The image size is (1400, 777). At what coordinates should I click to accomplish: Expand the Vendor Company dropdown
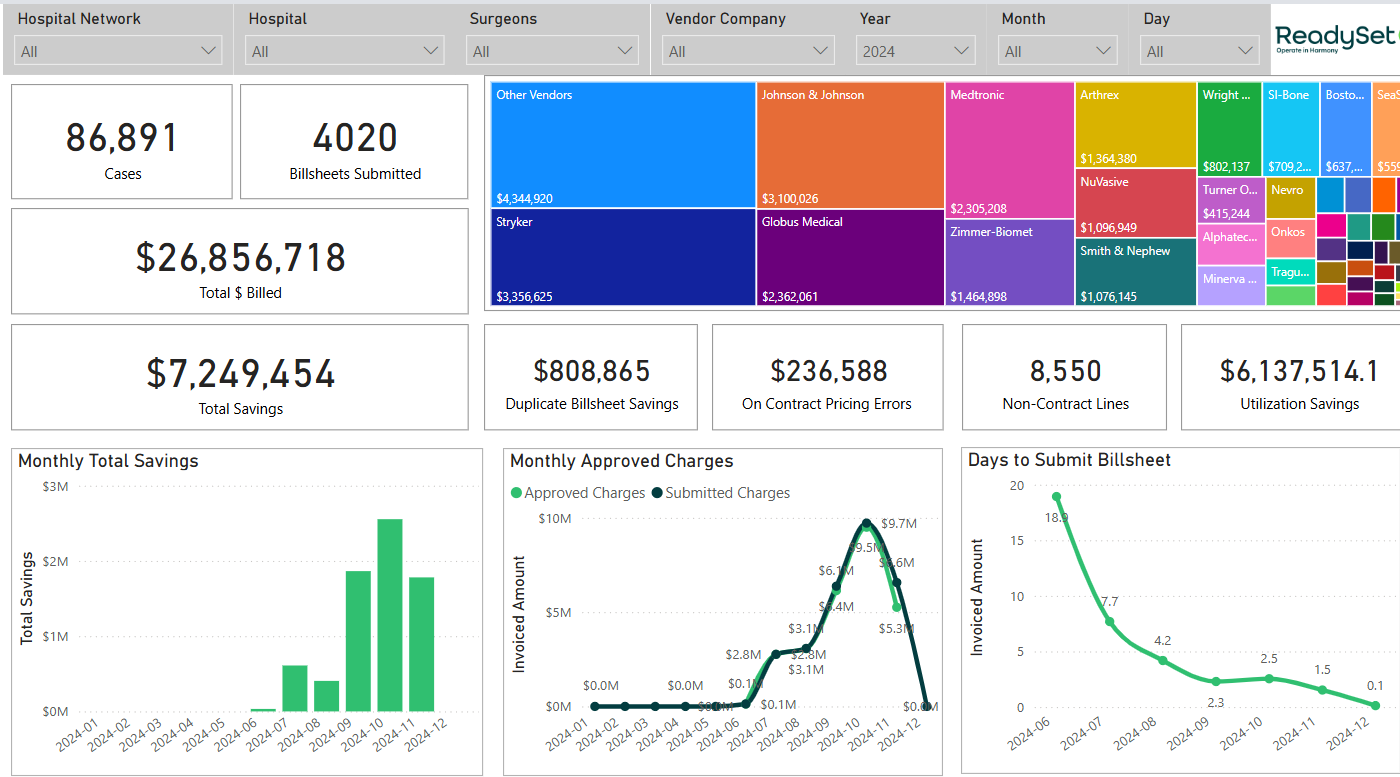[749, 51]
